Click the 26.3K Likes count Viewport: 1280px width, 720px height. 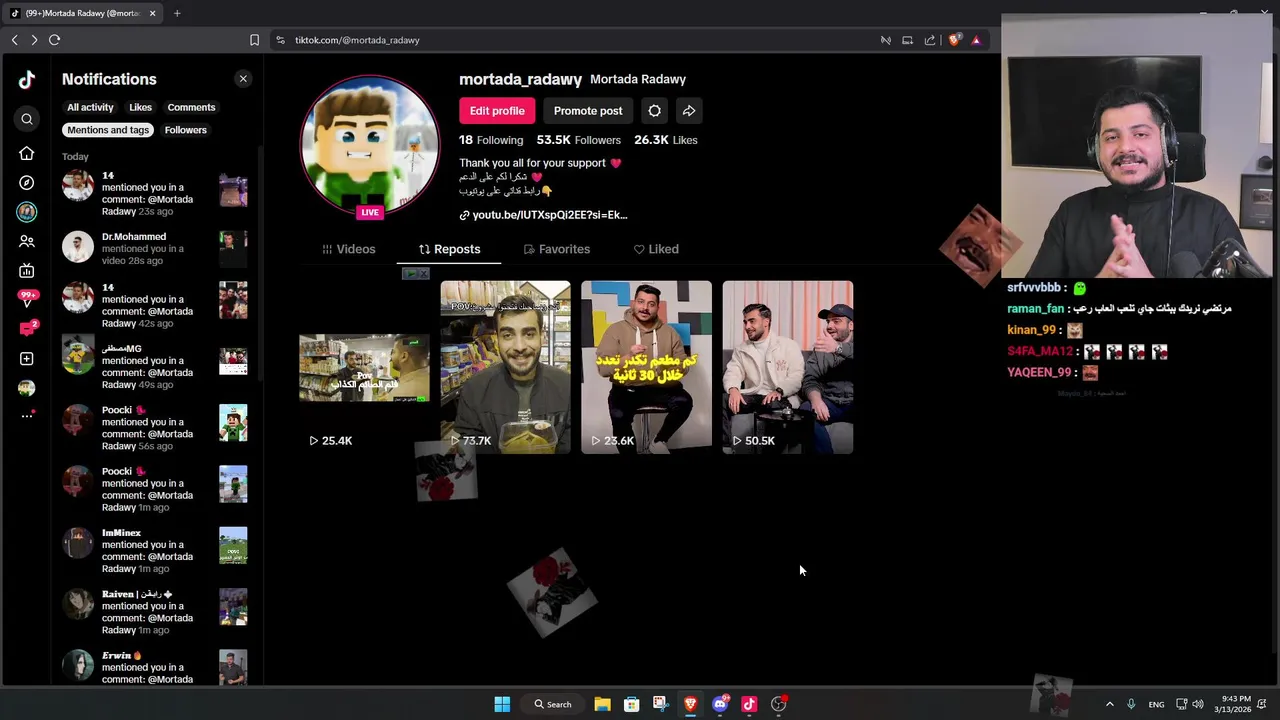(x=666, y=140)
